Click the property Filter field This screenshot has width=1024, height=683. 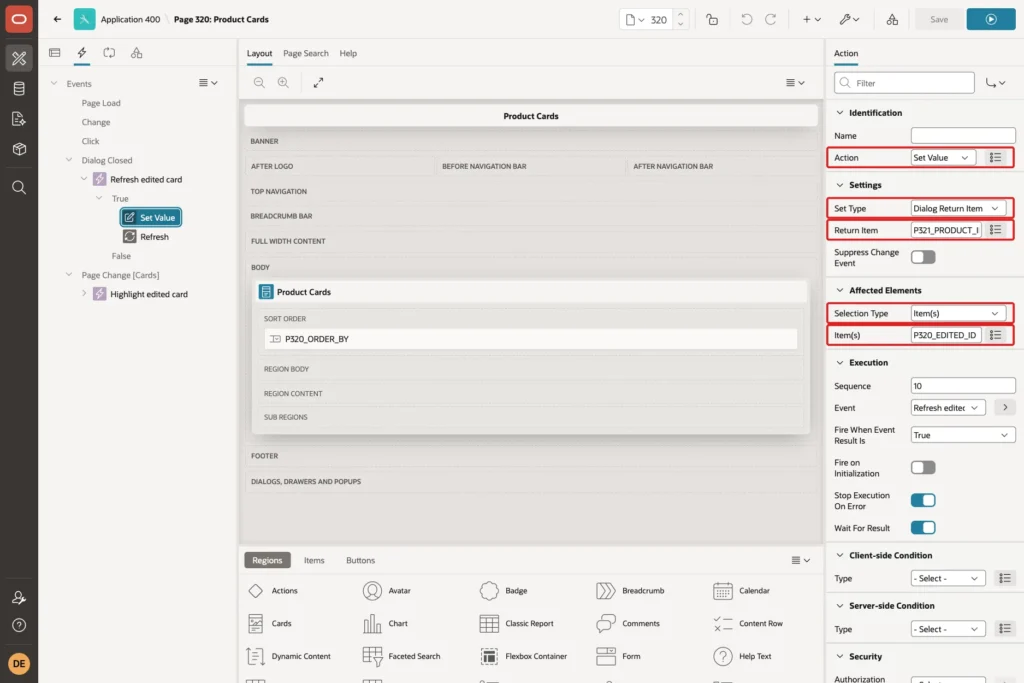pyautogui.click(x=904, y=83)
